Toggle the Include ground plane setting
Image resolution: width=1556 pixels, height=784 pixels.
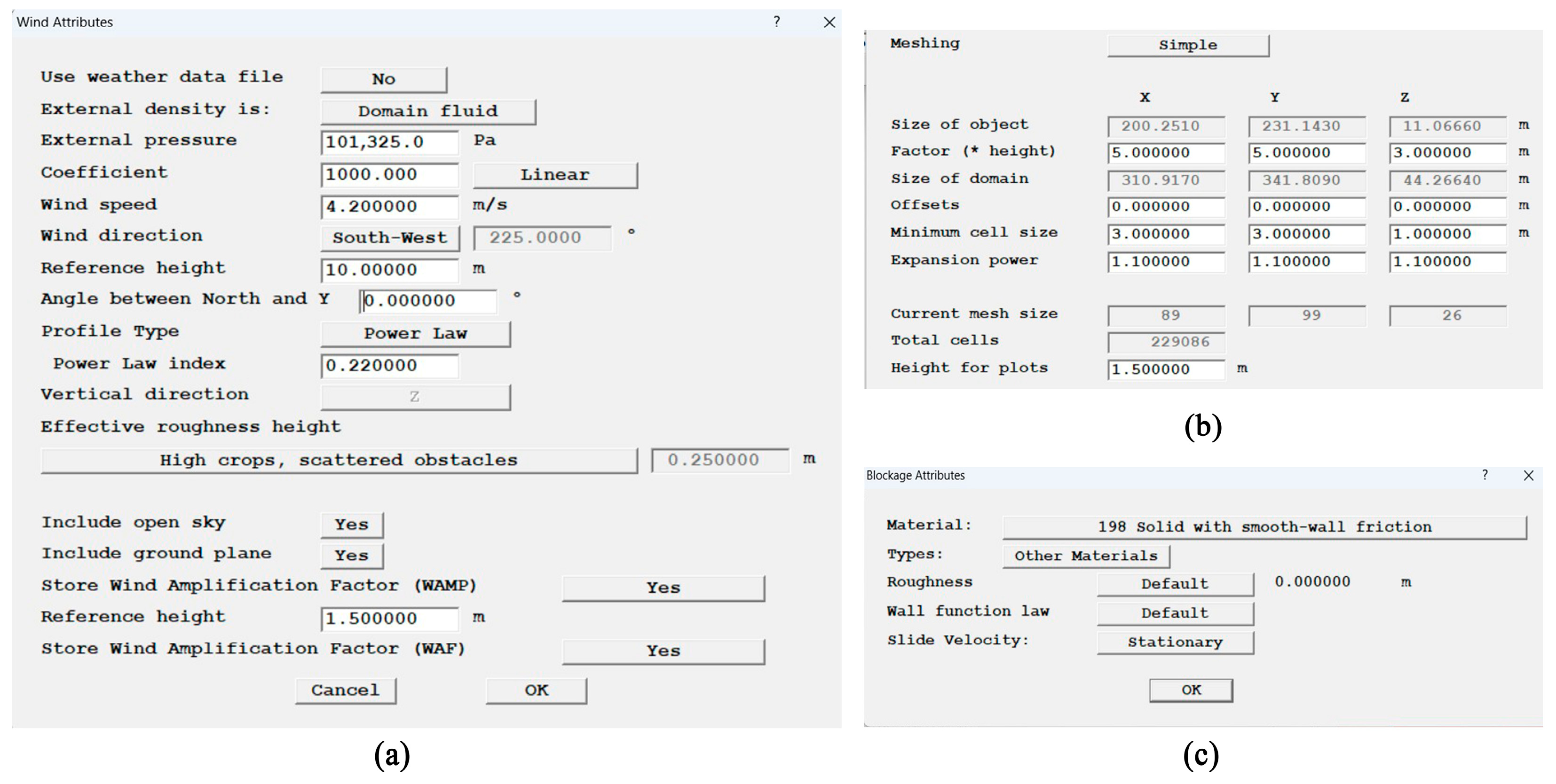tap(352, 555)
